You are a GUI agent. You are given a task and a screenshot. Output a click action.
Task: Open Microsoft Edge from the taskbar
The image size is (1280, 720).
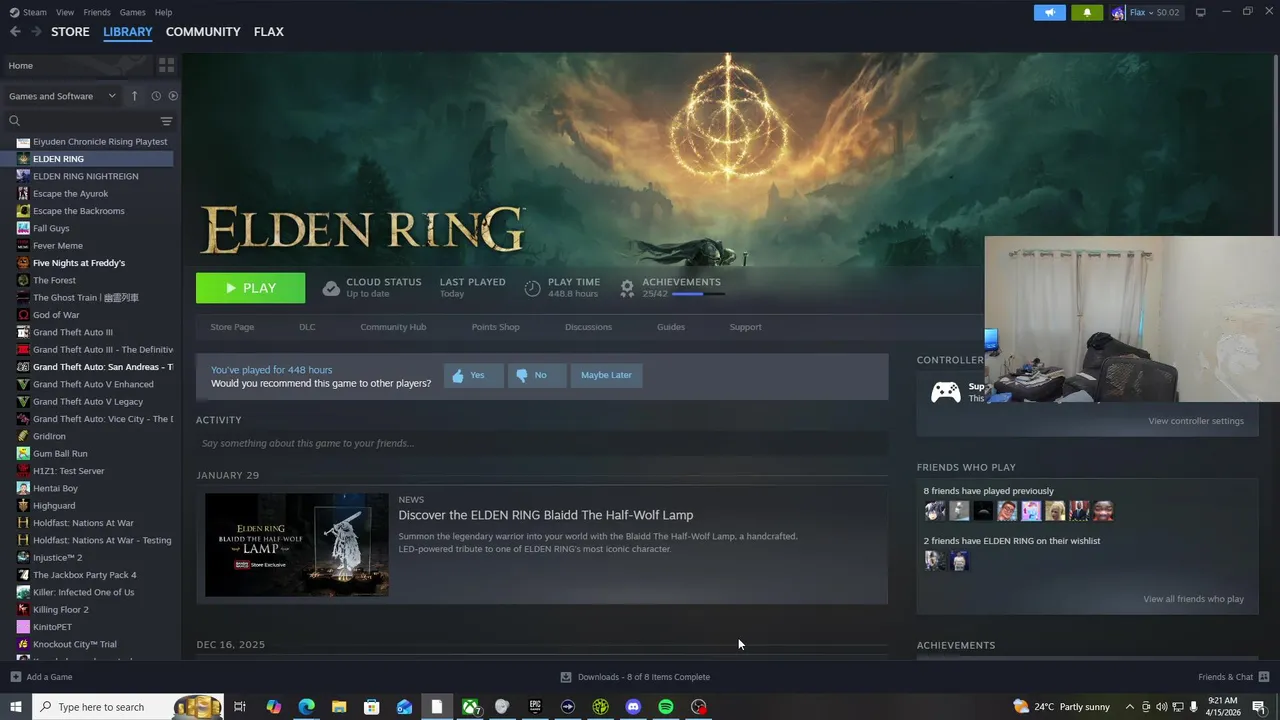(306, 707)
